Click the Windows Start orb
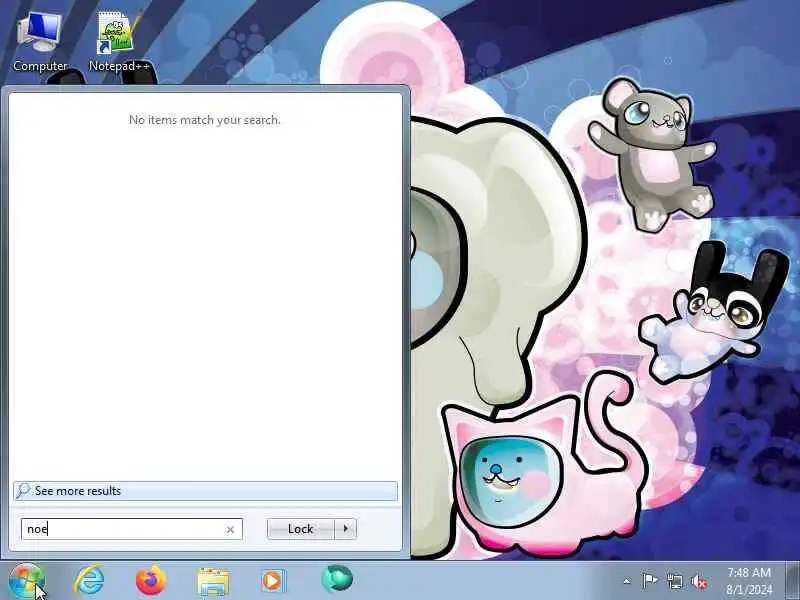This screenshot has height=600, width=800. click(x=27, y=581)
